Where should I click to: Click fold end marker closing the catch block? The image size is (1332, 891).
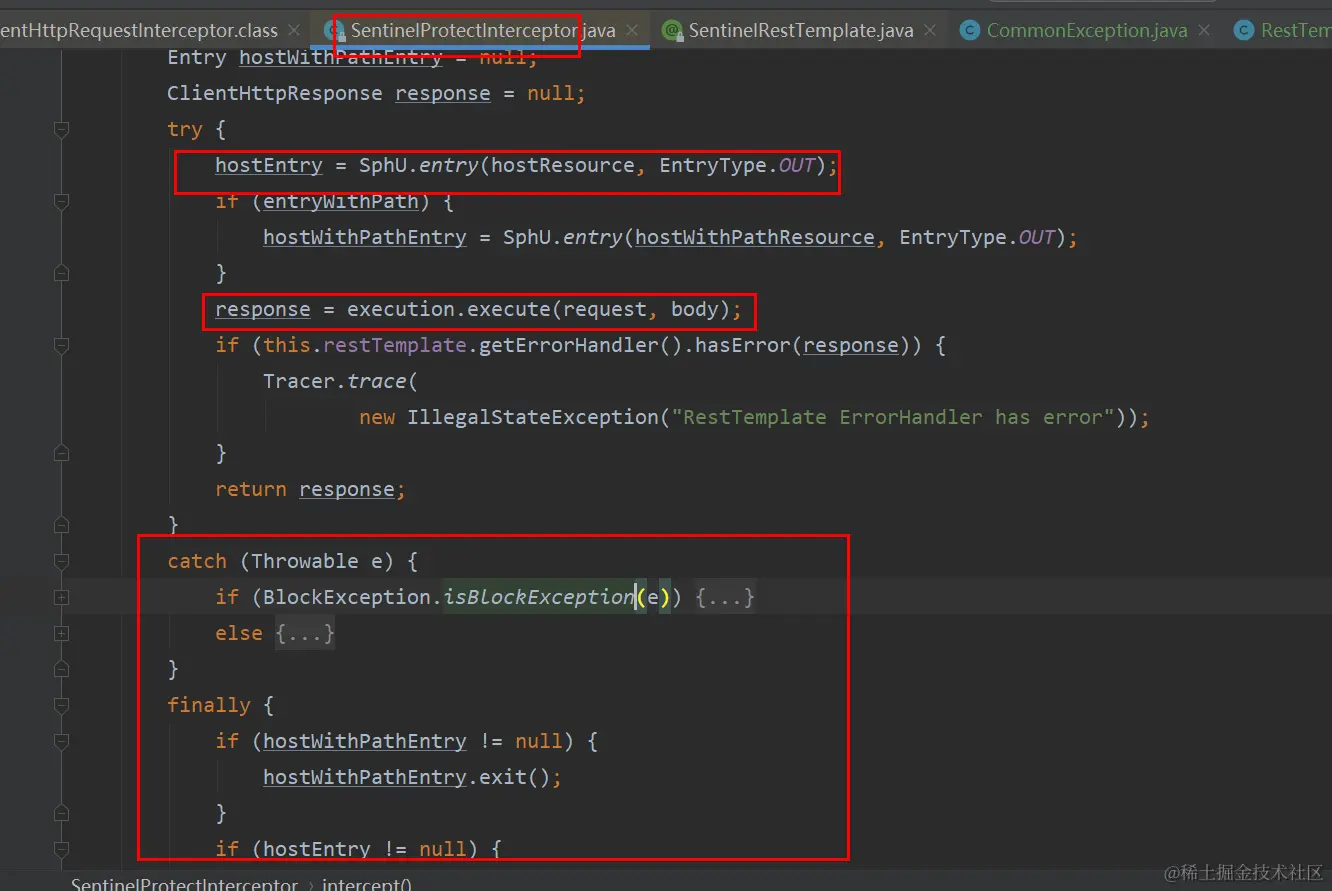point(61,669)
